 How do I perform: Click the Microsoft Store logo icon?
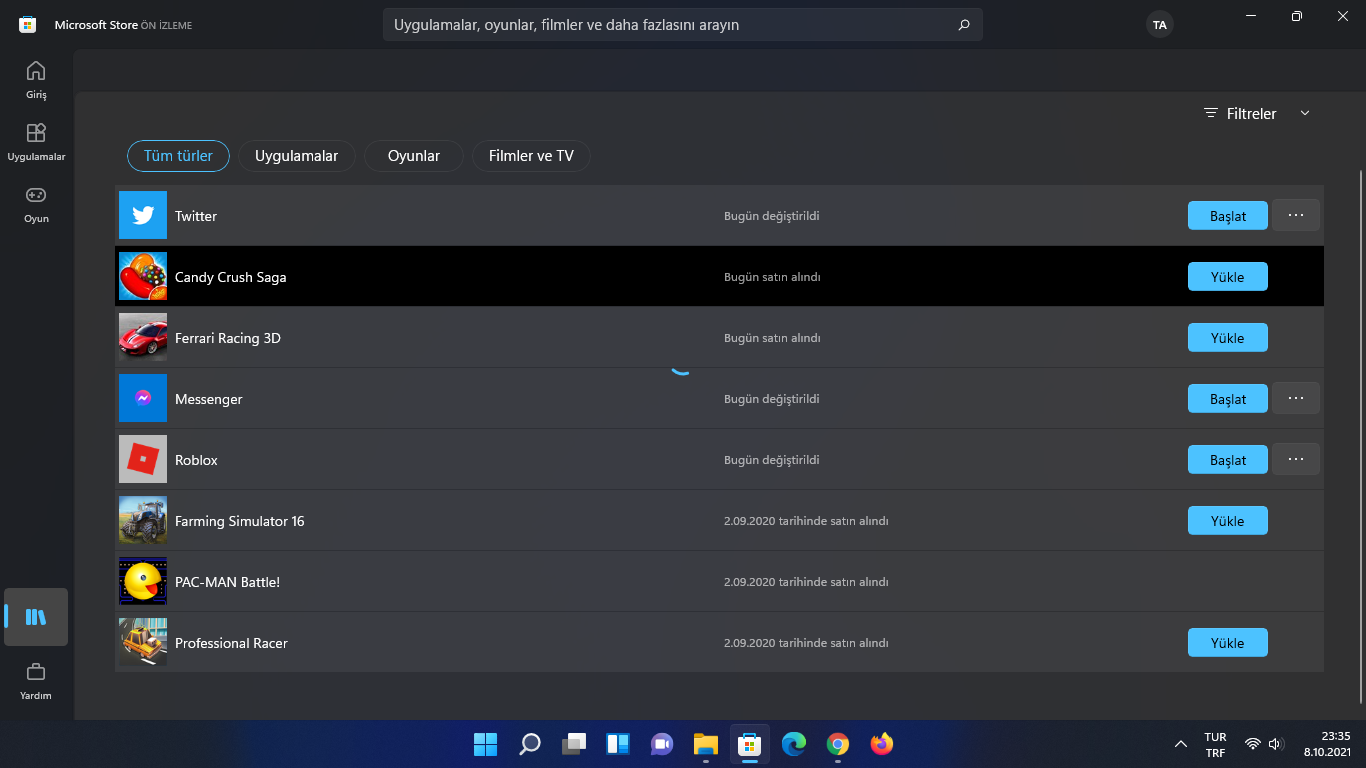[x=28, y=24]
